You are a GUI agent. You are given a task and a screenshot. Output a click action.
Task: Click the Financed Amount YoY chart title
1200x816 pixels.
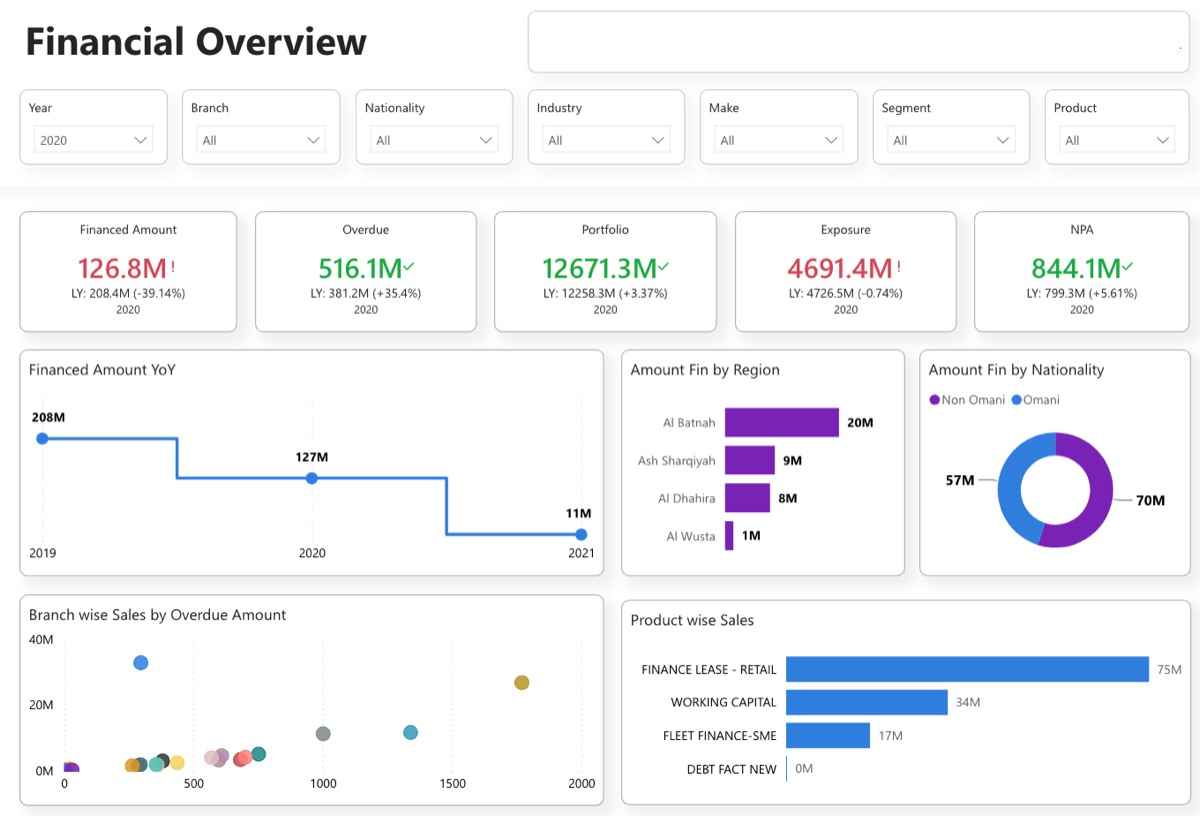coord(102,370)
